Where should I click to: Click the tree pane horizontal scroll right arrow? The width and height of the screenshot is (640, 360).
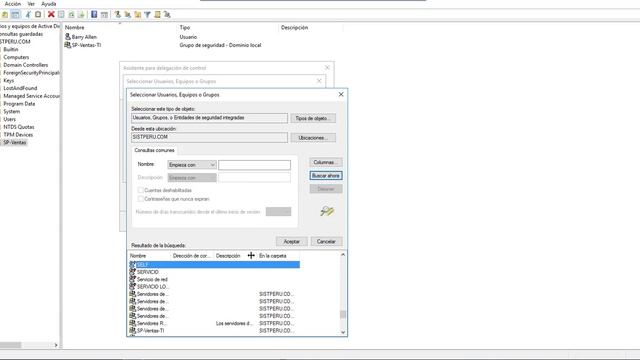56,345
